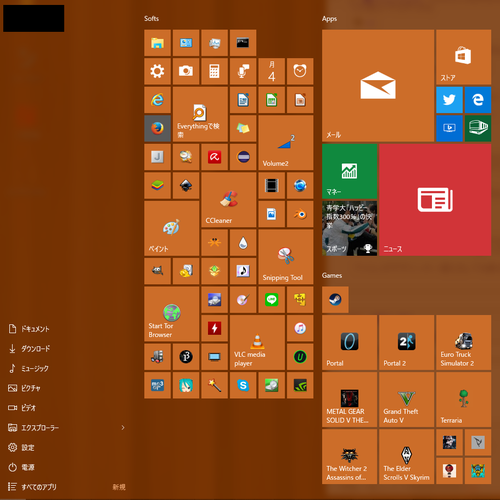
Task: Open the Microsoft Edge tile
Action: [478, 100]
